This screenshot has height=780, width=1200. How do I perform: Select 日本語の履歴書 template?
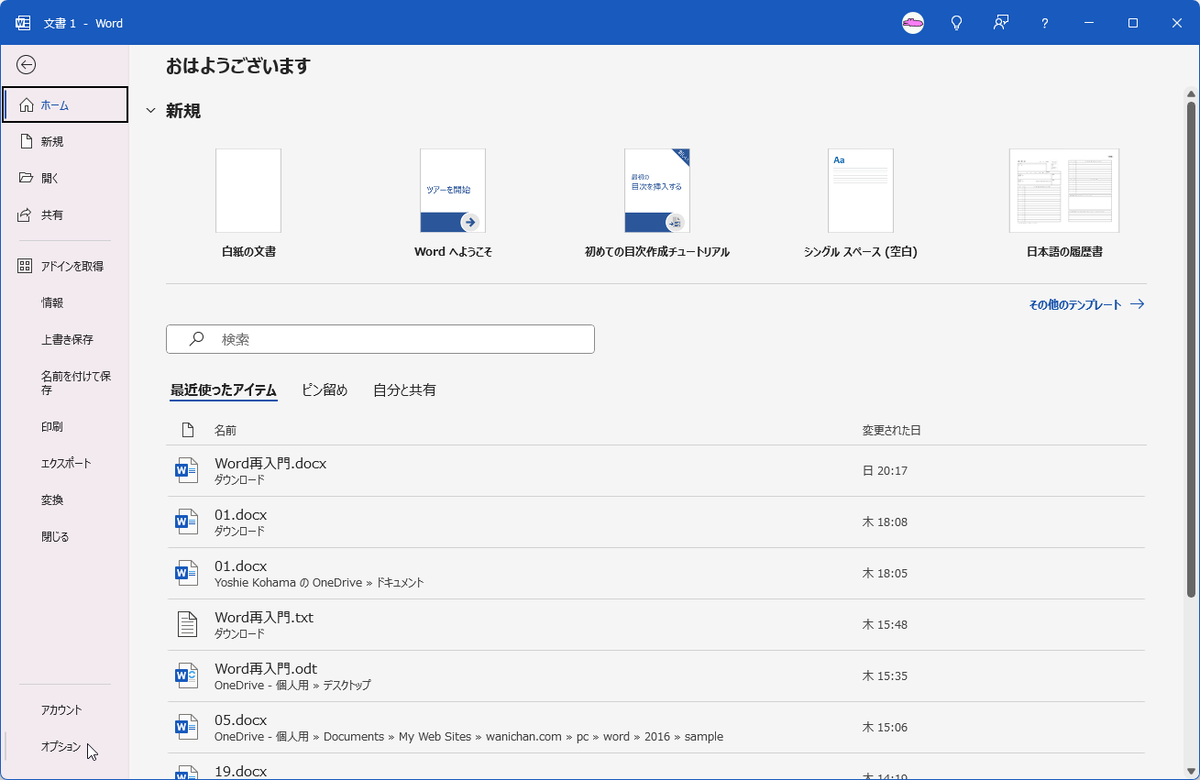click(x=1064, y=204)
